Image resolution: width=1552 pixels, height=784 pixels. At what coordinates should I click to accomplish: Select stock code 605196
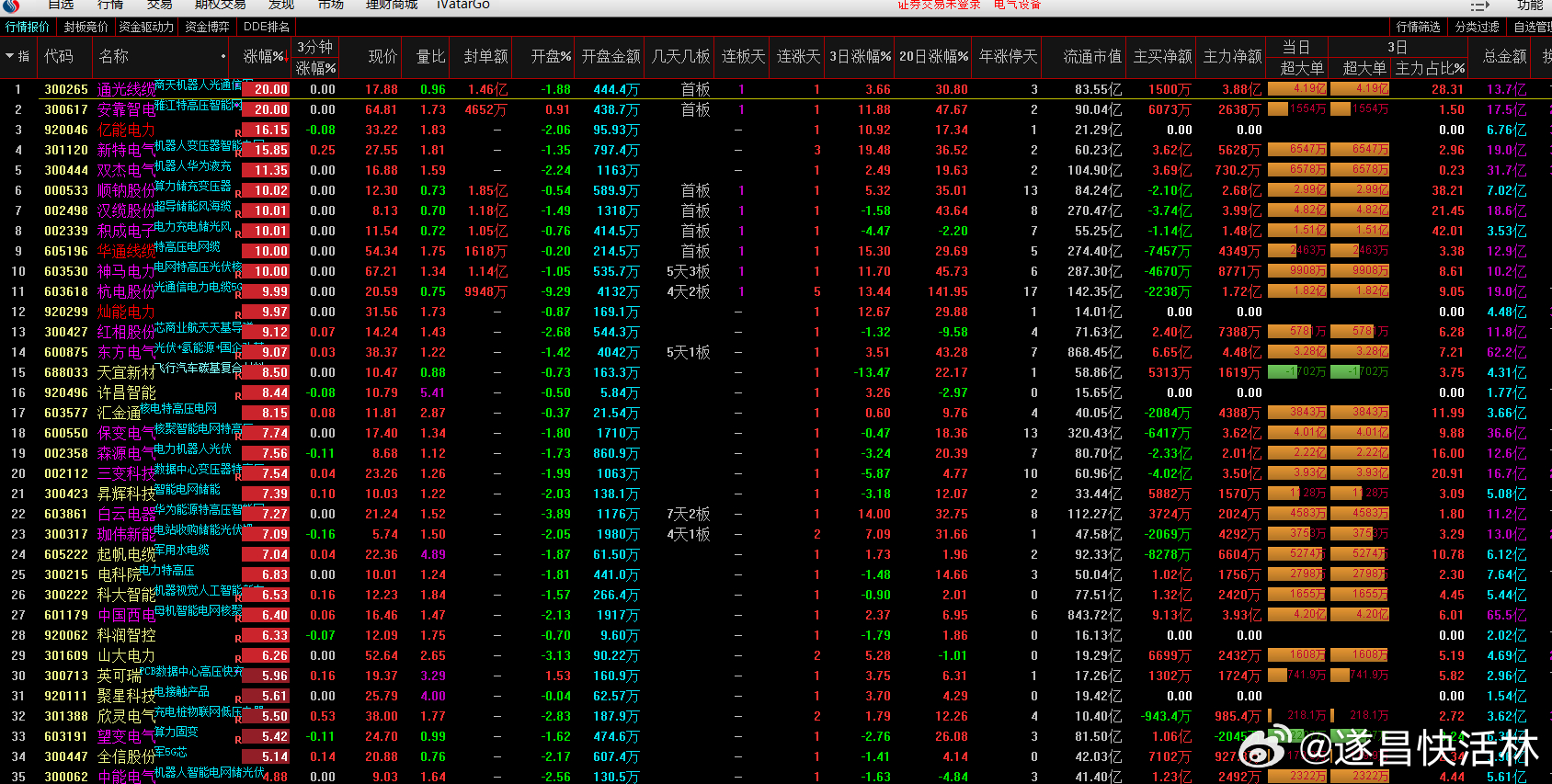pos(66,252)
